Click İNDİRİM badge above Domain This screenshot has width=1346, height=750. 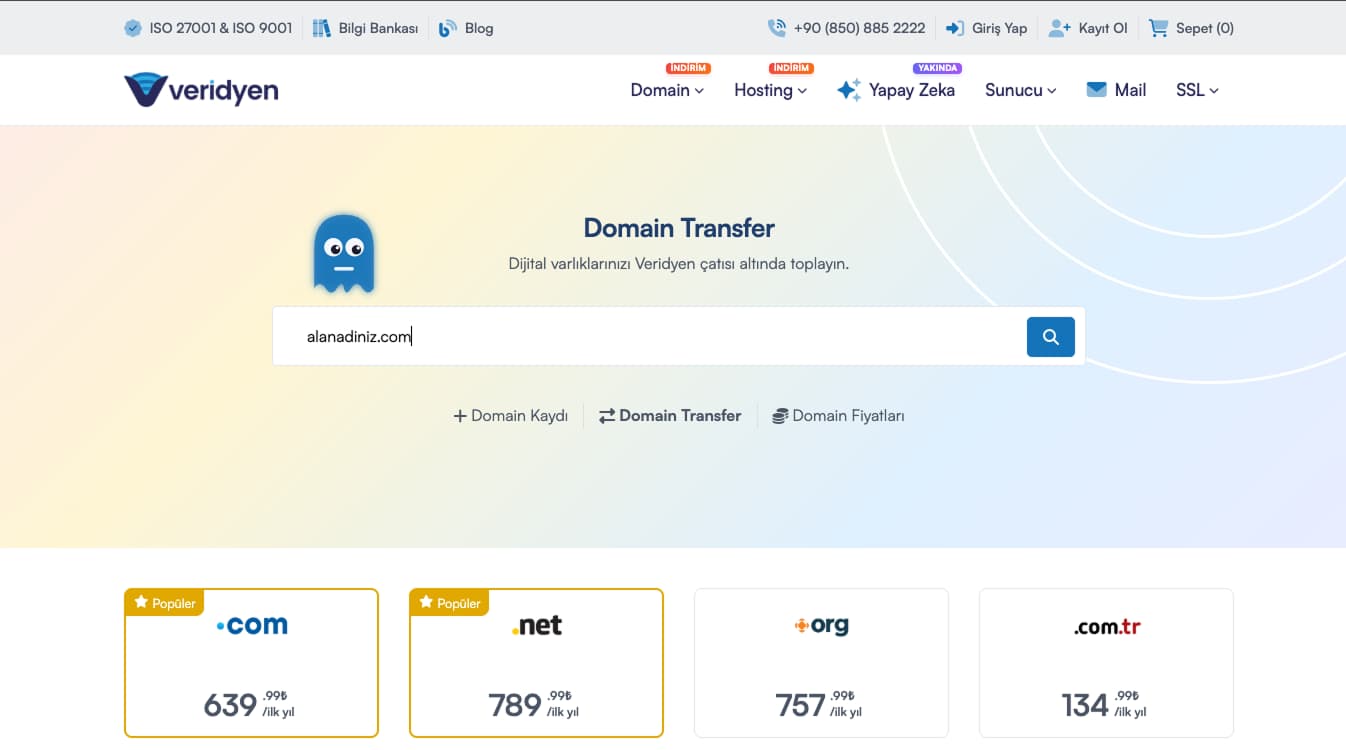[x=688, y=68]
